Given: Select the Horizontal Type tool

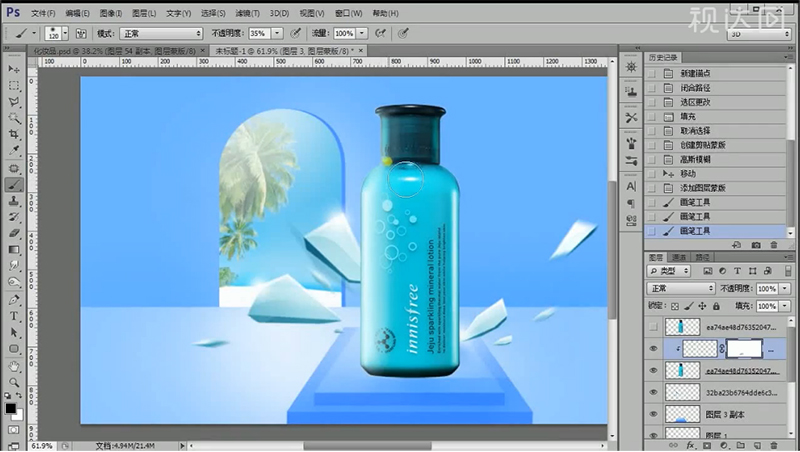Looking at the screenshot, I should pos(14,316).
